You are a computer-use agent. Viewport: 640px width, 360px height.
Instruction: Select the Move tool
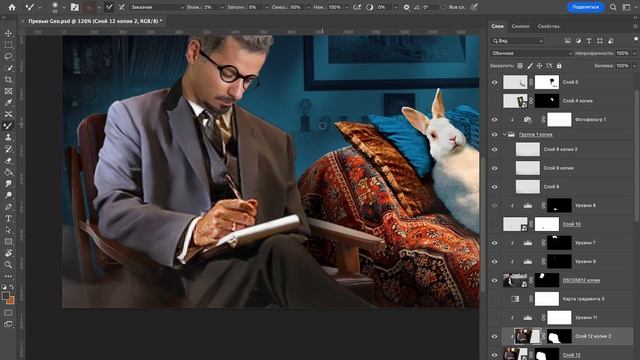pos(8,33)
